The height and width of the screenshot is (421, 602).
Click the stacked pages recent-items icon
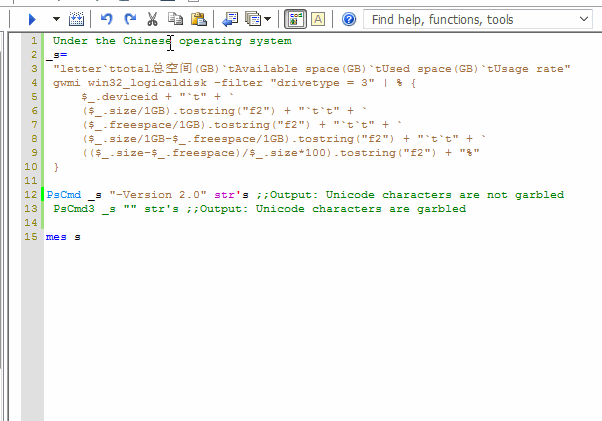tap(253, 19)
